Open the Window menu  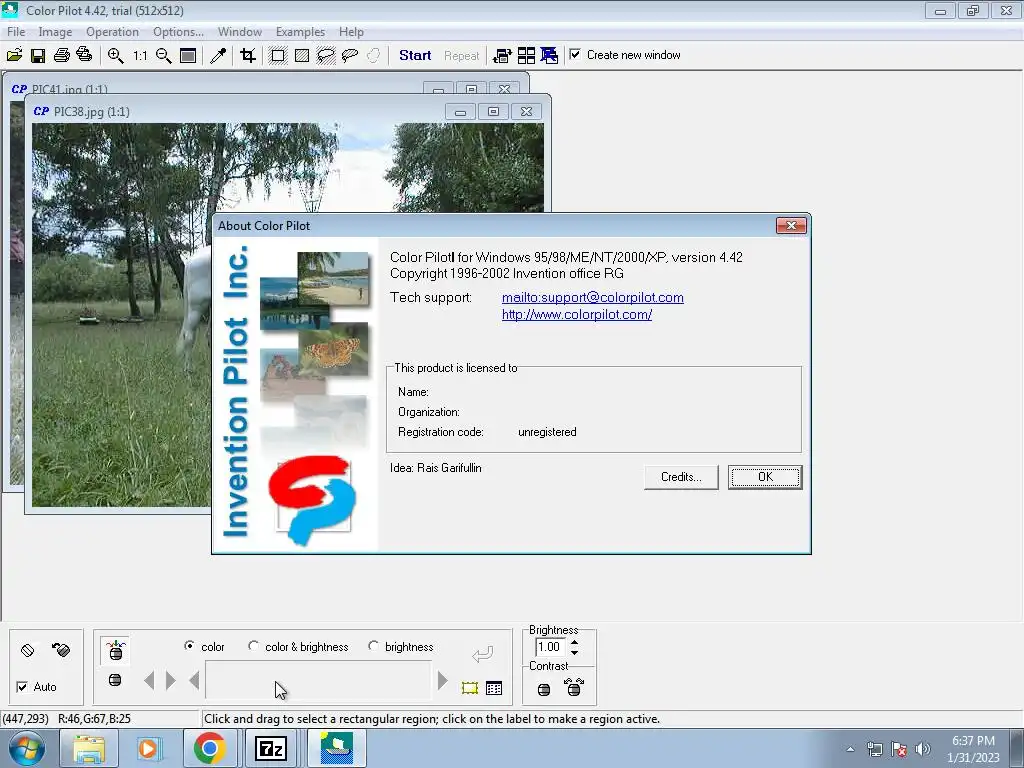point(240,31)
